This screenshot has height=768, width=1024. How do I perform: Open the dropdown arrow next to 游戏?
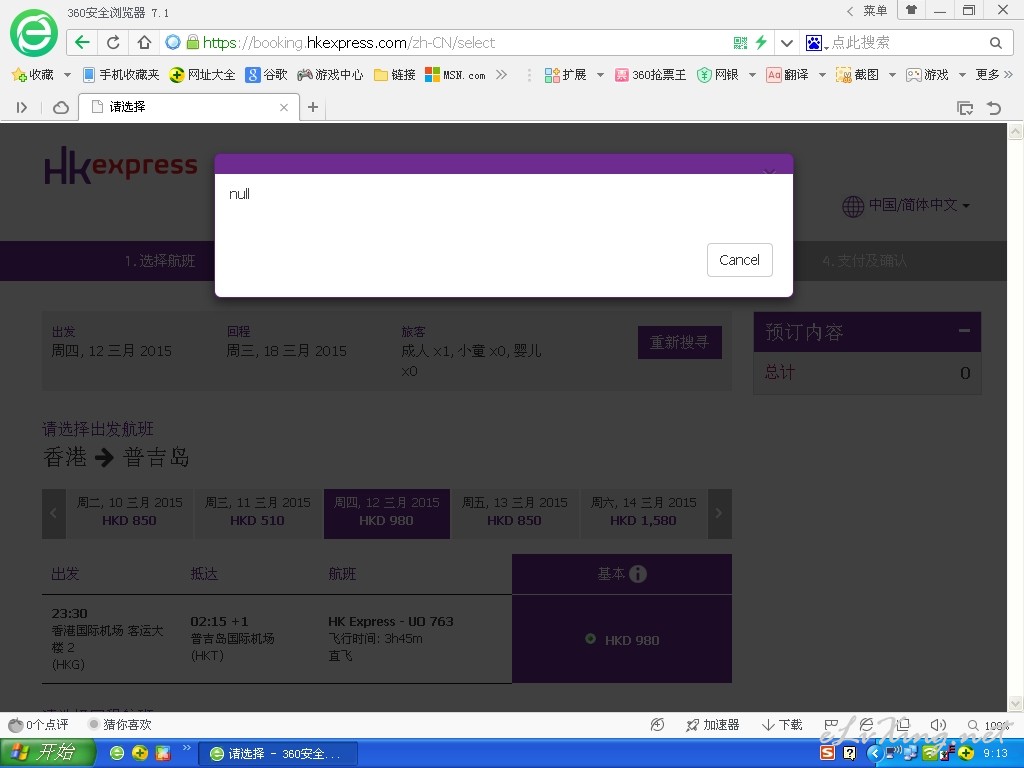[962, 75]
